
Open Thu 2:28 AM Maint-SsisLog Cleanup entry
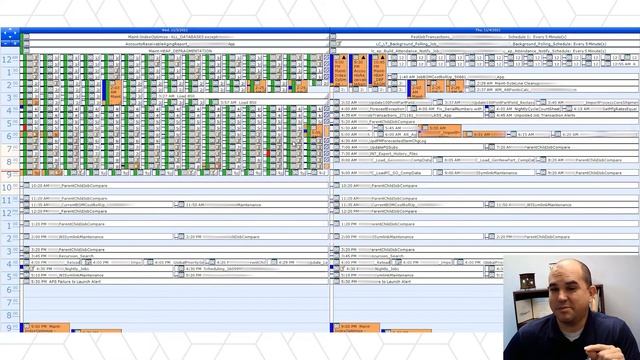pos(553,83)
